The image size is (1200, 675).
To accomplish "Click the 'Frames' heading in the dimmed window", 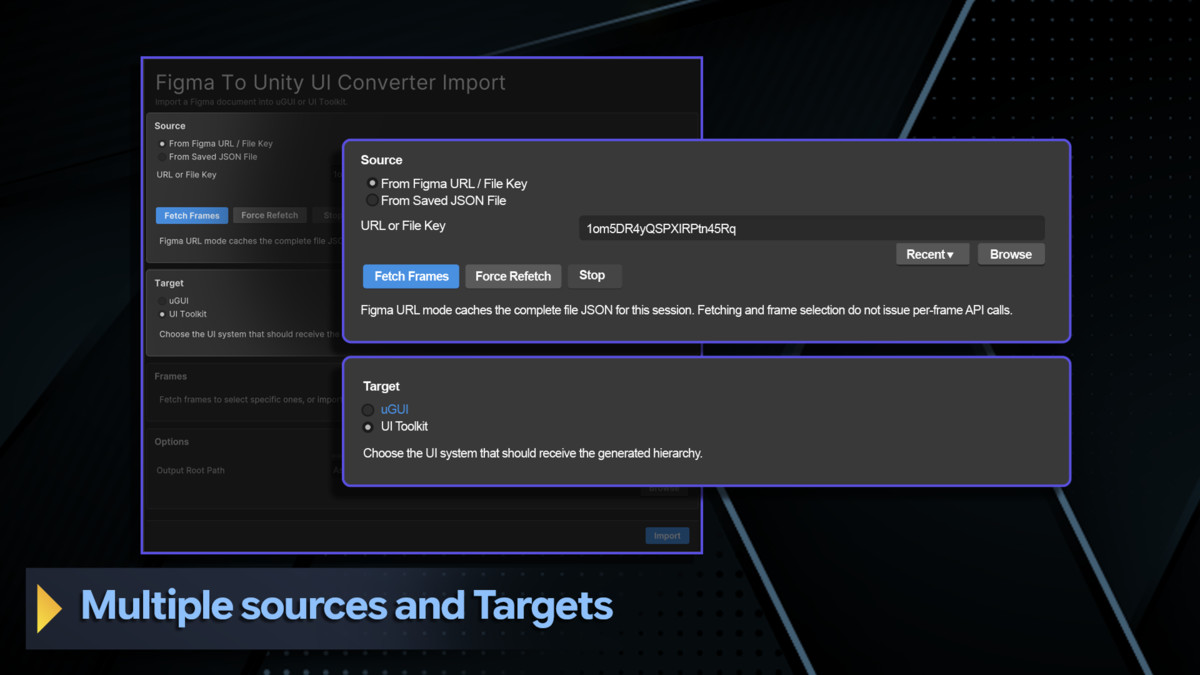I will point(171,377).
